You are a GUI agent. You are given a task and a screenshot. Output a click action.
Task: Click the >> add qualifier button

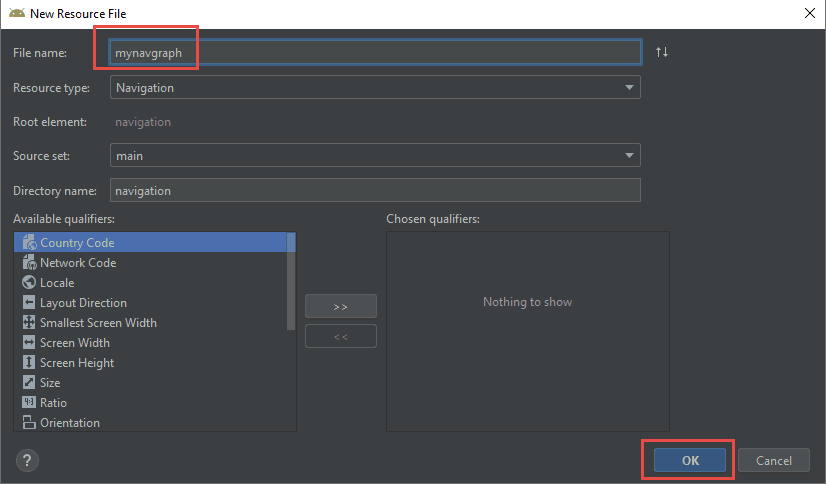click(340, 306)
